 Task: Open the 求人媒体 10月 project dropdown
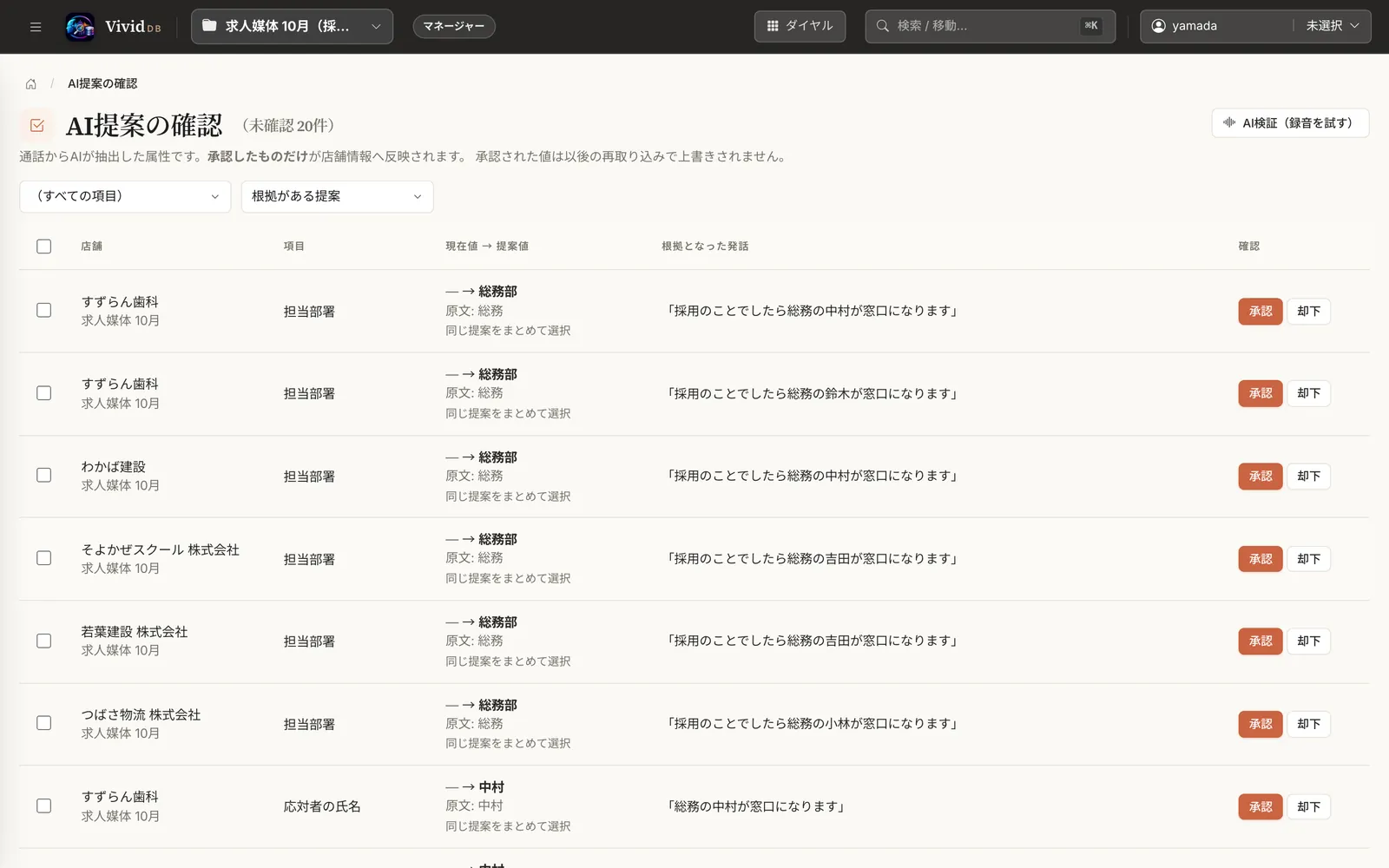[292, 26]
